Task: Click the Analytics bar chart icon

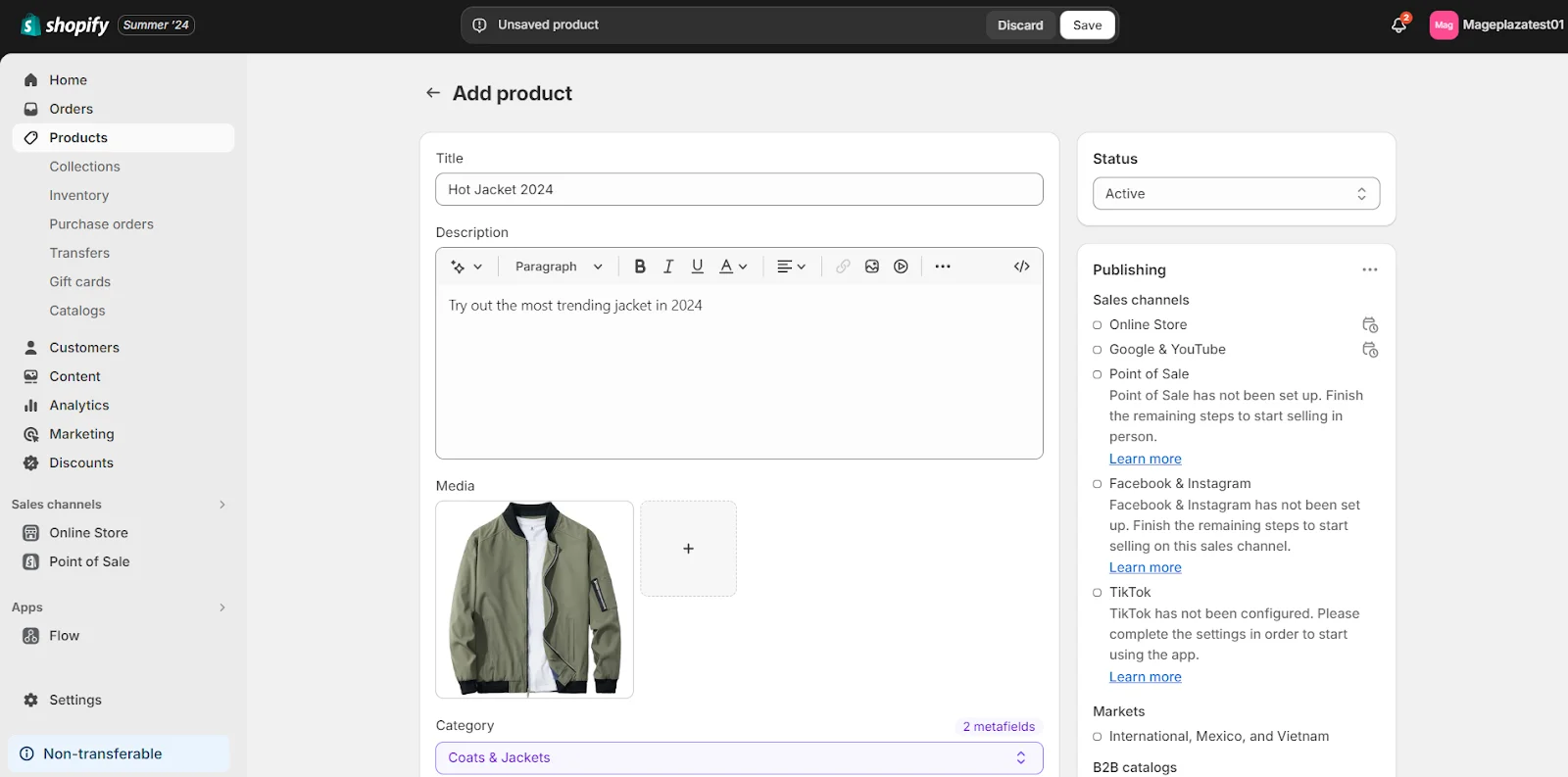Action: [31, 406]
